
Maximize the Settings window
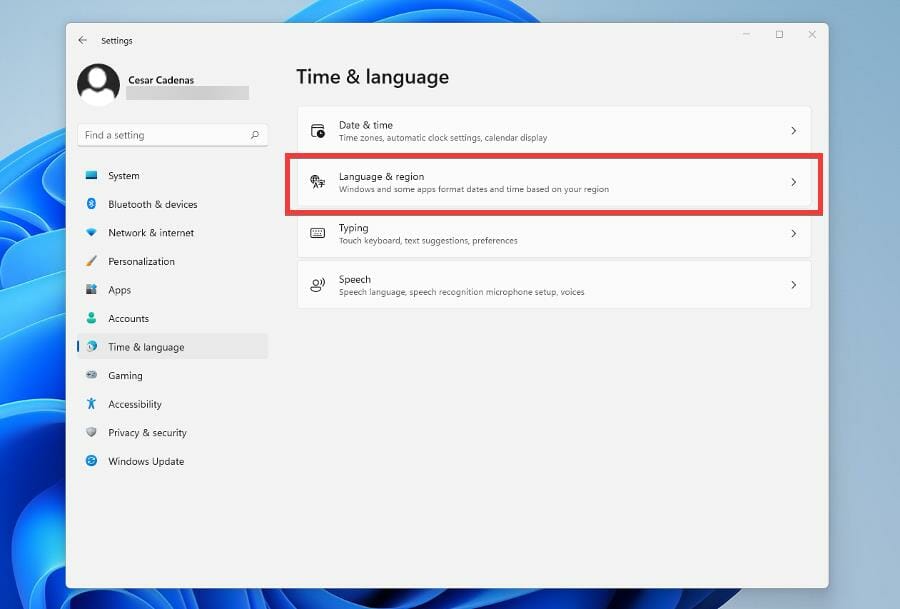779,34
